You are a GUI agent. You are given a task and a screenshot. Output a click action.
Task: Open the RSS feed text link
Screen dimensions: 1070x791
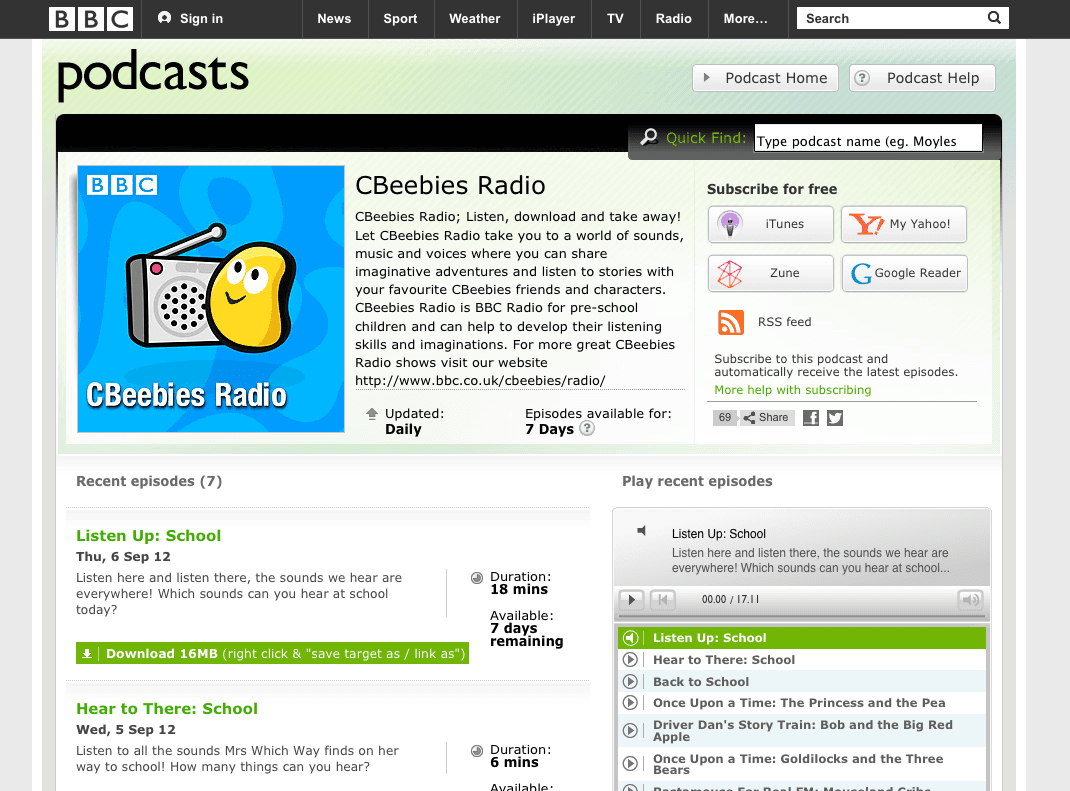785,322
